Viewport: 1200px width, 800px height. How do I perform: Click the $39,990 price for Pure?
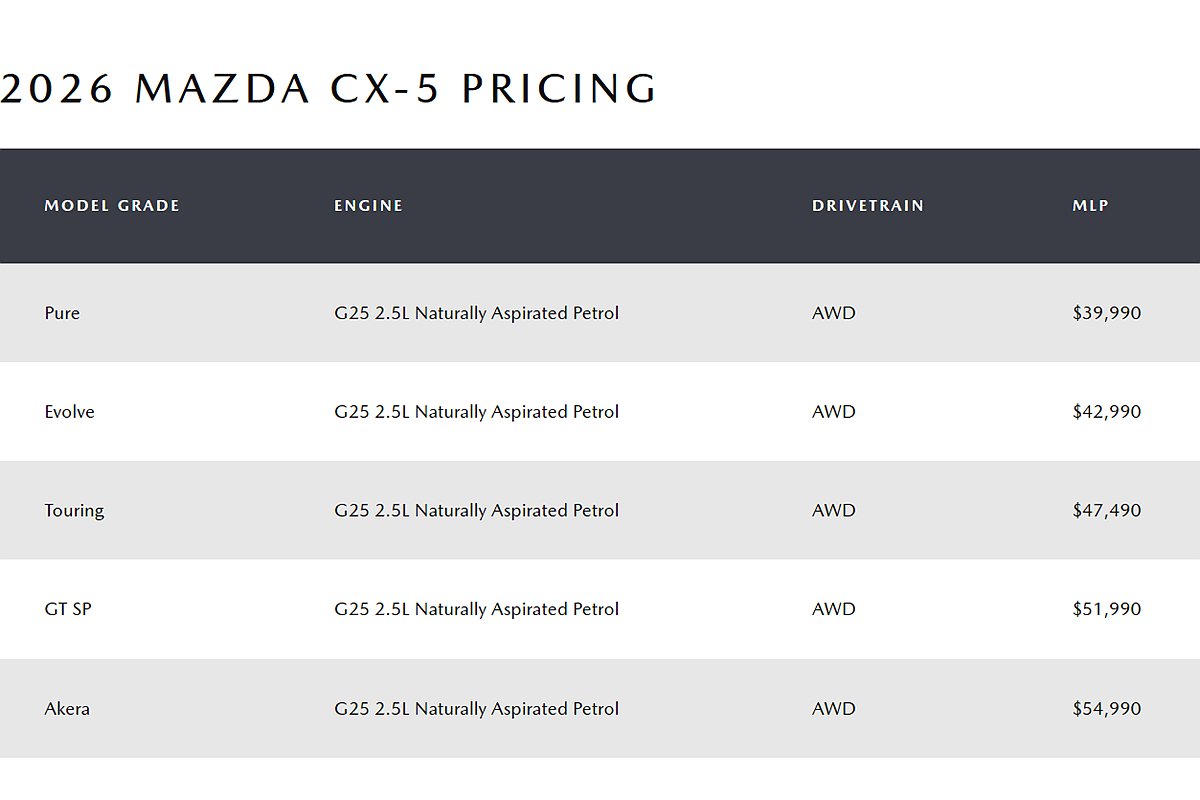click(x=1106, y=313)
